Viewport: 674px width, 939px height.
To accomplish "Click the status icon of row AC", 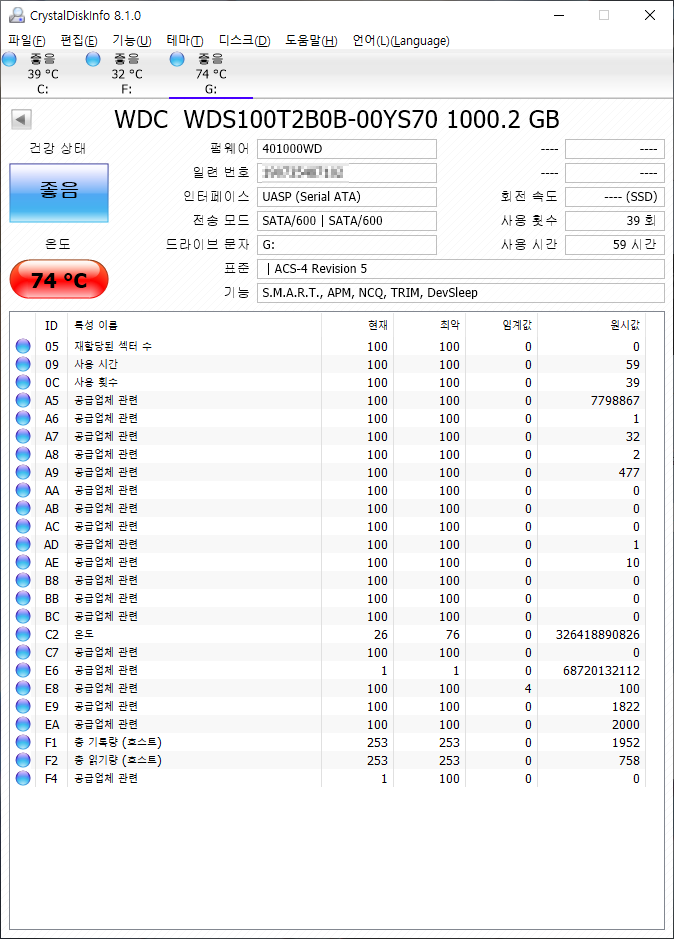I will (23, 526).
